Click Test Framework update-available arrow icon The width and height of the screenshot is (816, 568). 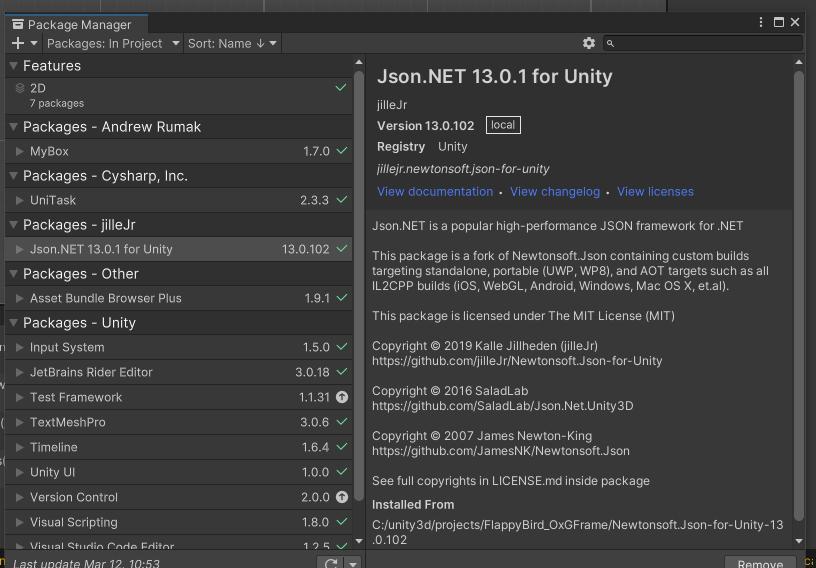(x=342, y=397)
